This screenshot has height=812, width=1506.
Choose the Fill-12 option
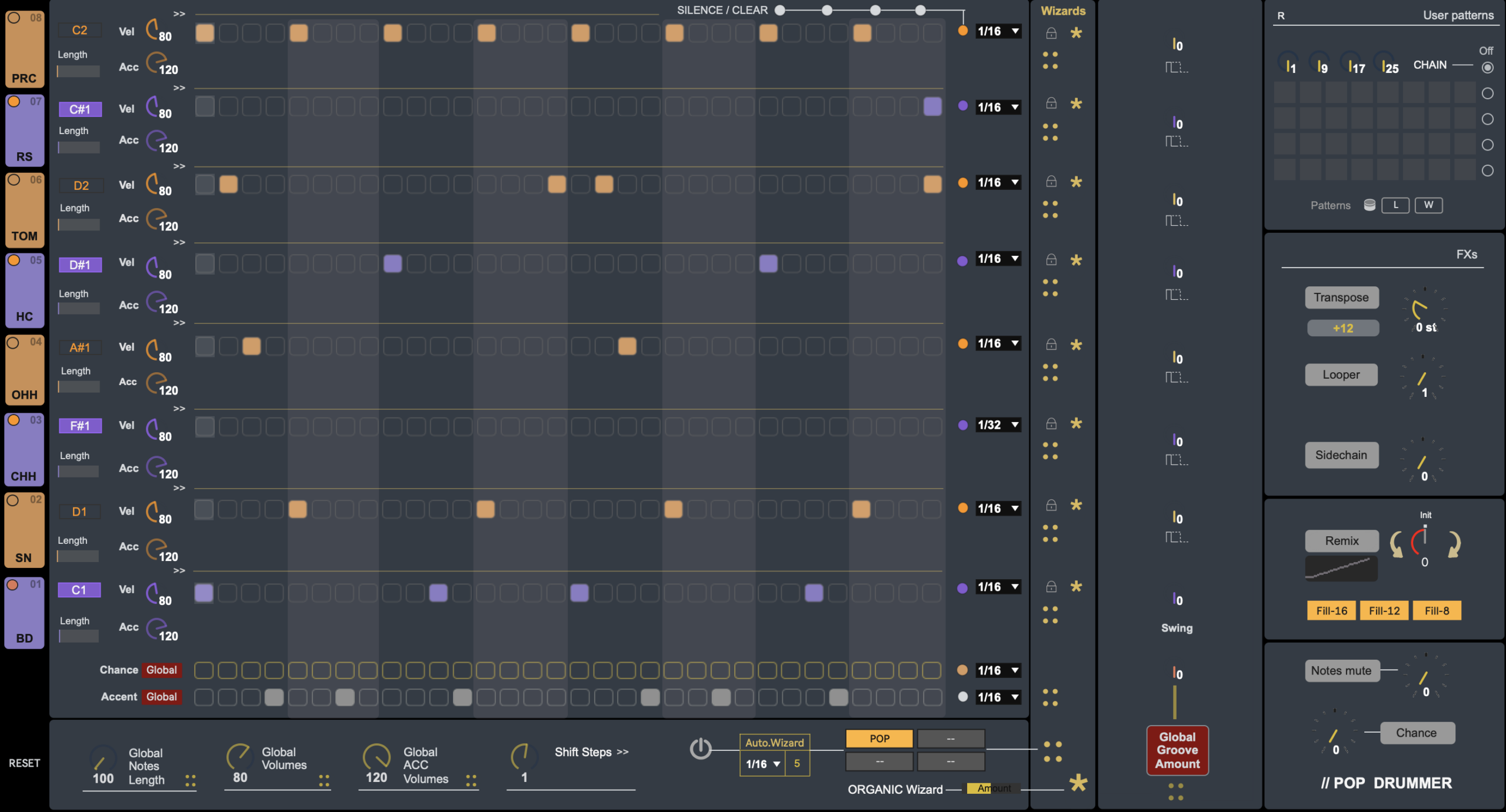[1384, 610]
